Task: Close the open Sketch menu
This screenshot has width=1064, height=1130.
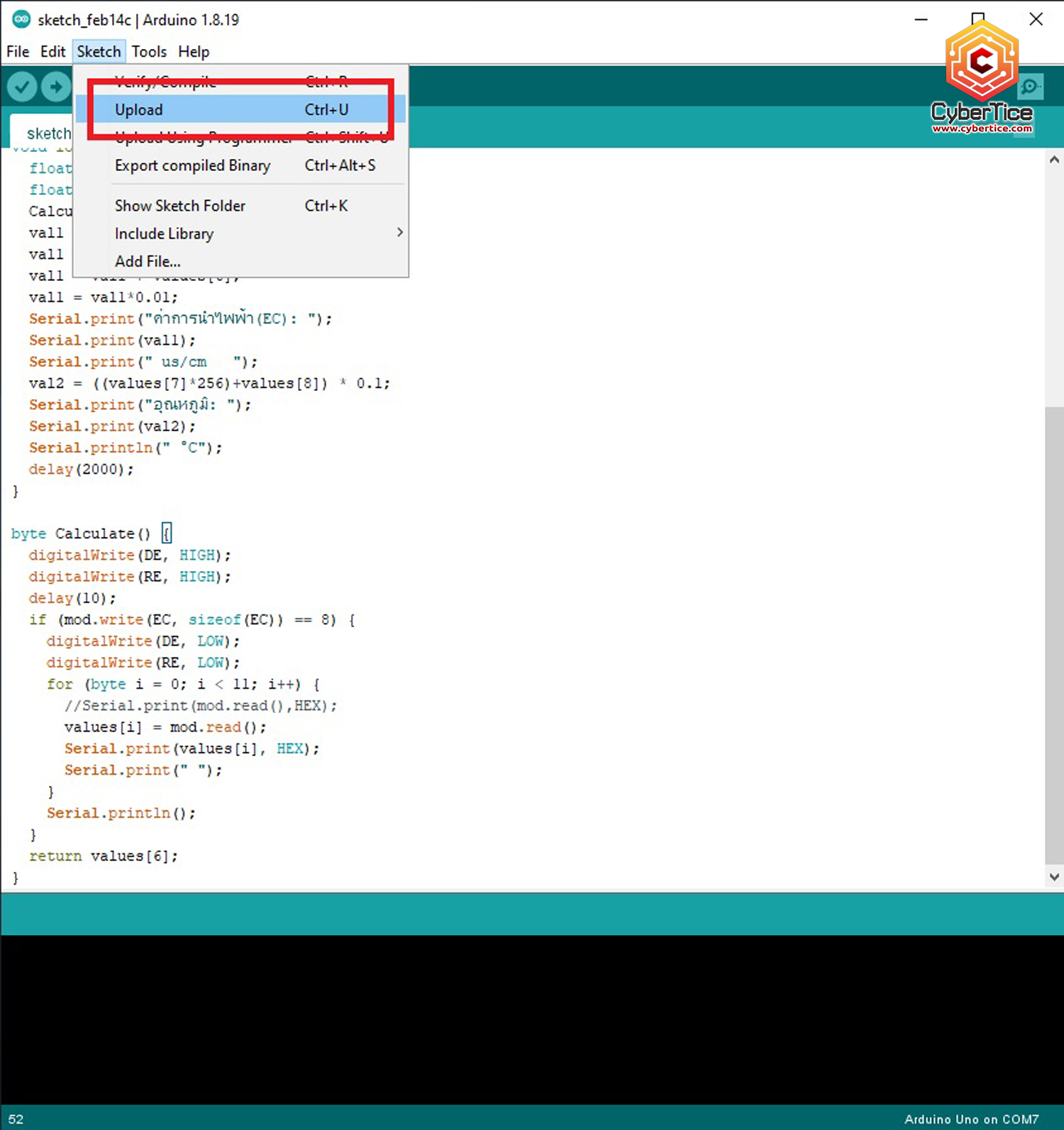Action: coord(99,52)
